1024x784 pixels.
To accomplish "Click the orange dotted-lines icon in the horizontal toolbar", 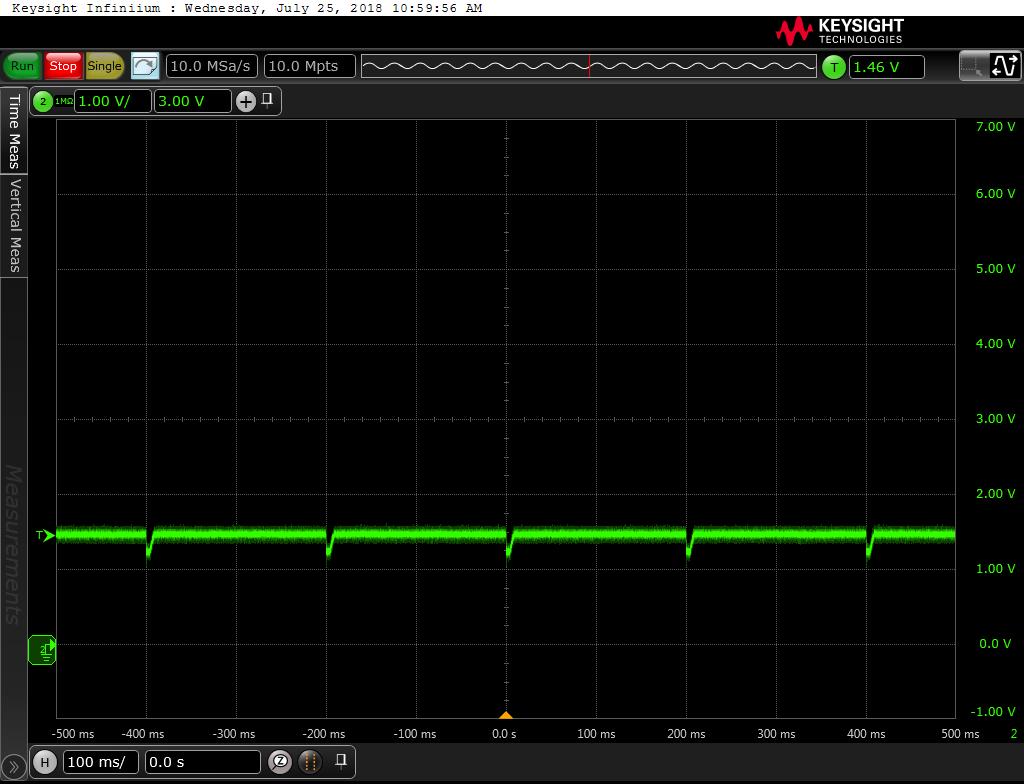I will point(310,762).
